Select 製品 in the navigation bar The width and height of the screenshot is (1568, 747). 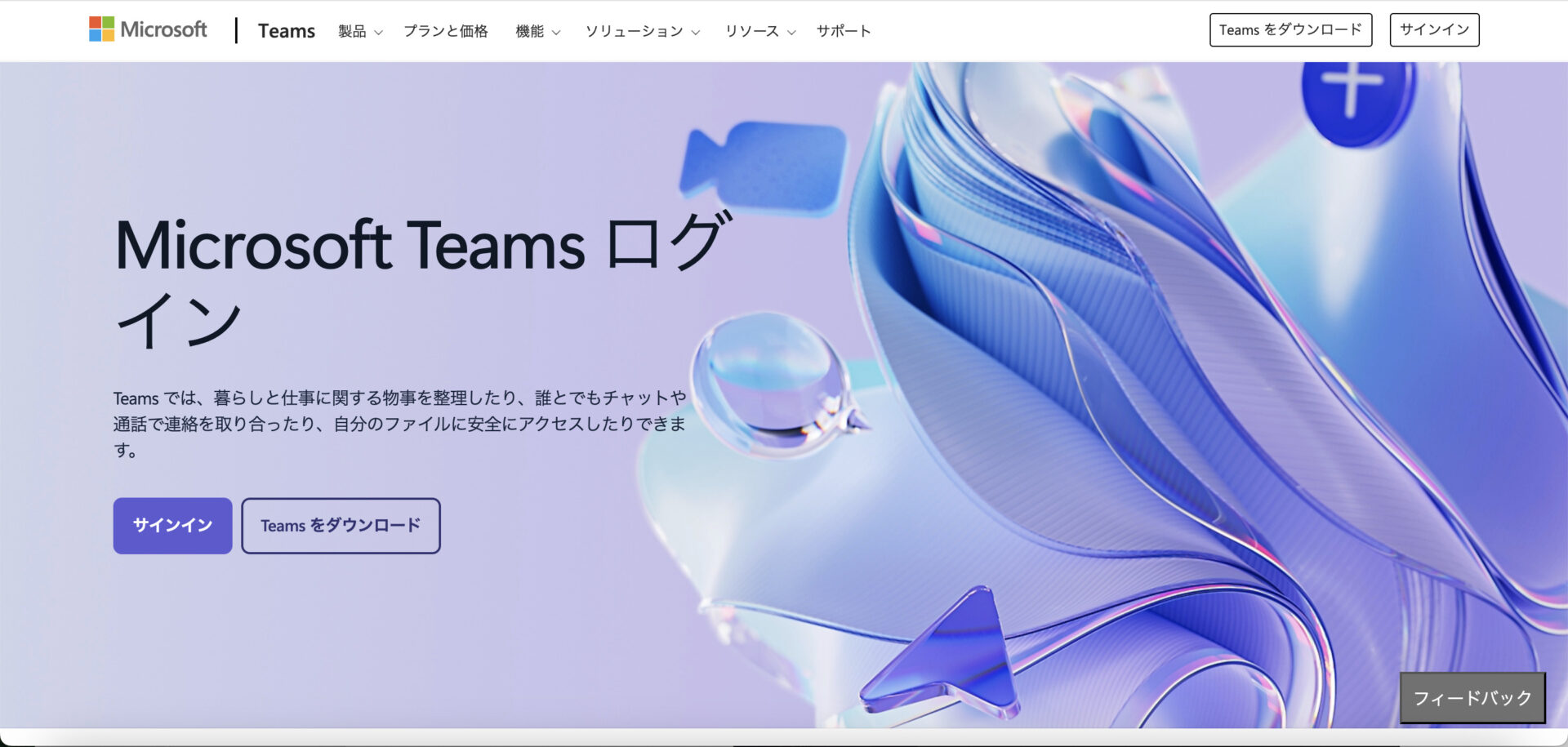coord(354,31)
